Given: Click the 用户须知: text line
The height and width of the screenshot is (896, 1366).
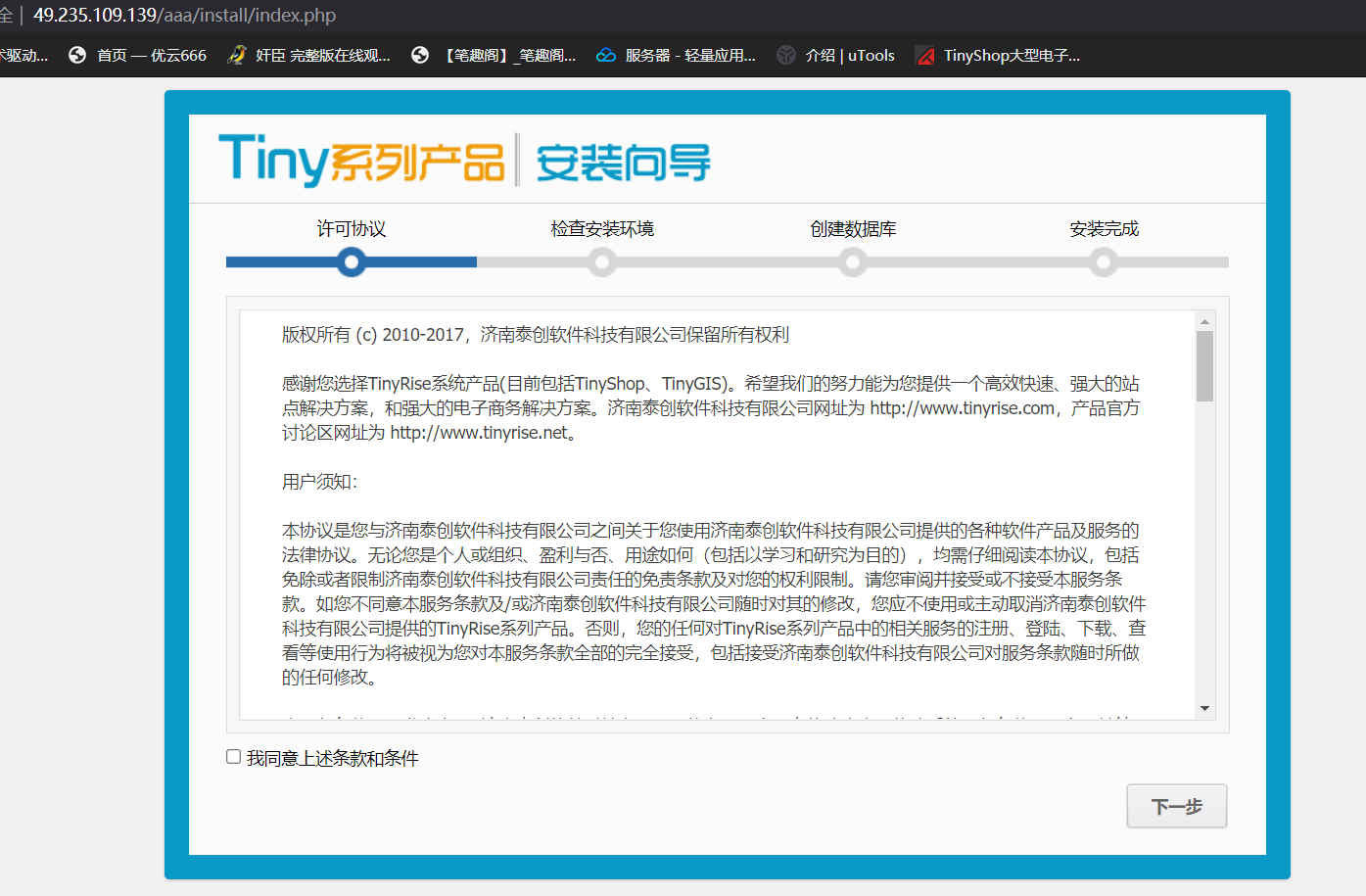Looking at the screenshot, I should (320, 482).
